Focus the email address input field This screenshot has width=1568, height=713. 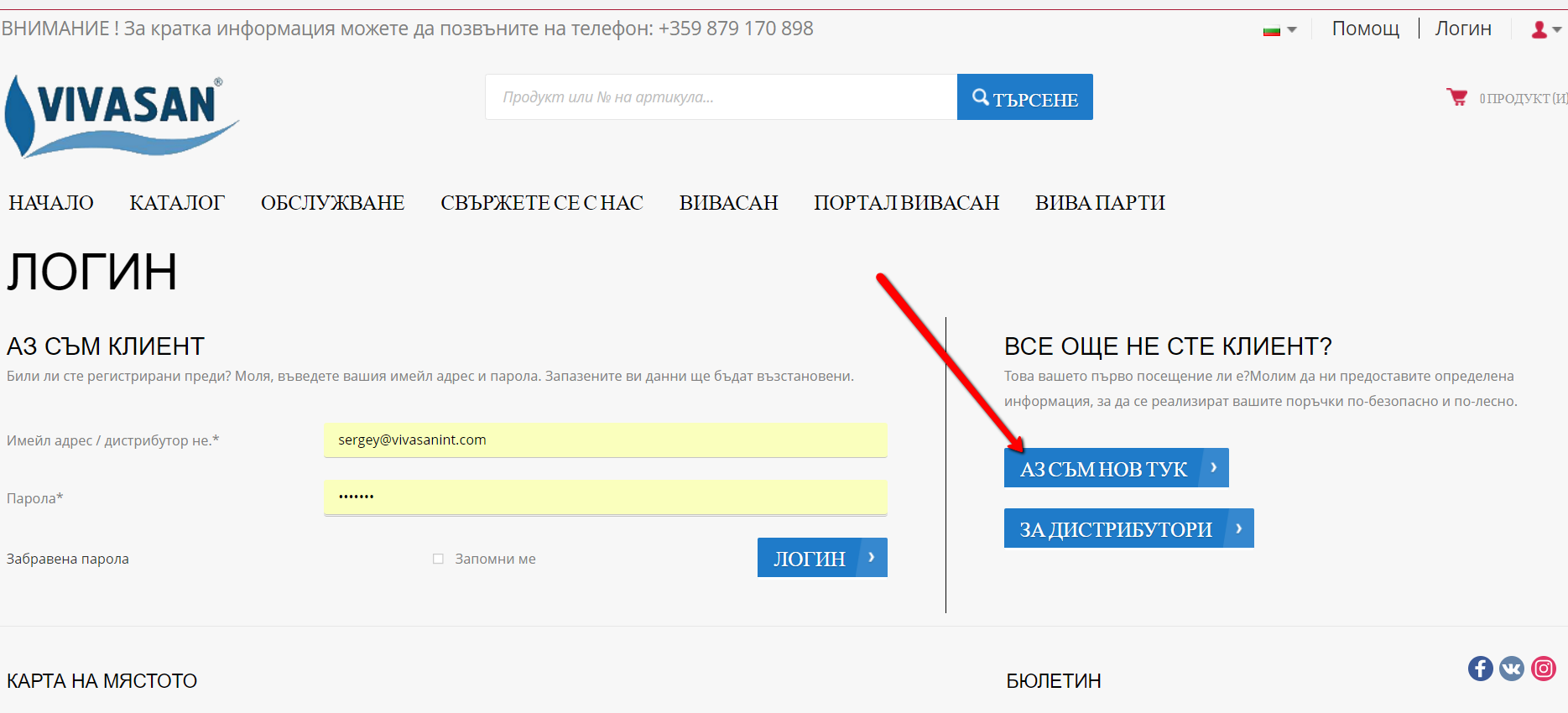coord(606,440)
